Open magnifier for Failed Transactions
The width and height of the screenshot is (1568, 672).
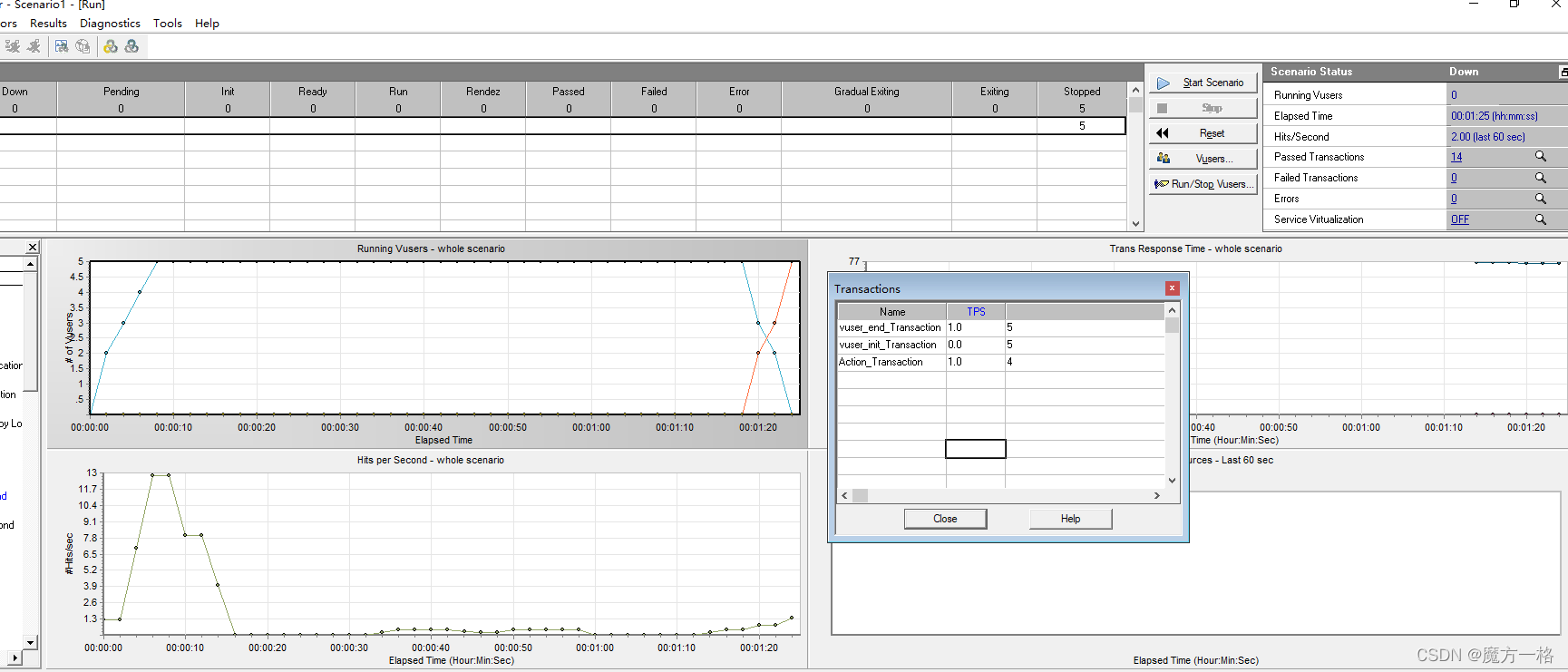point(1540,178)
